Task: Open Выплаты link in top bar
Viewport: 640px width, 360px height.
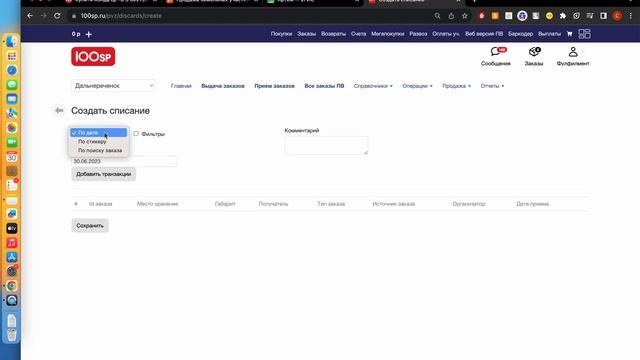Action: coord(549,34)
